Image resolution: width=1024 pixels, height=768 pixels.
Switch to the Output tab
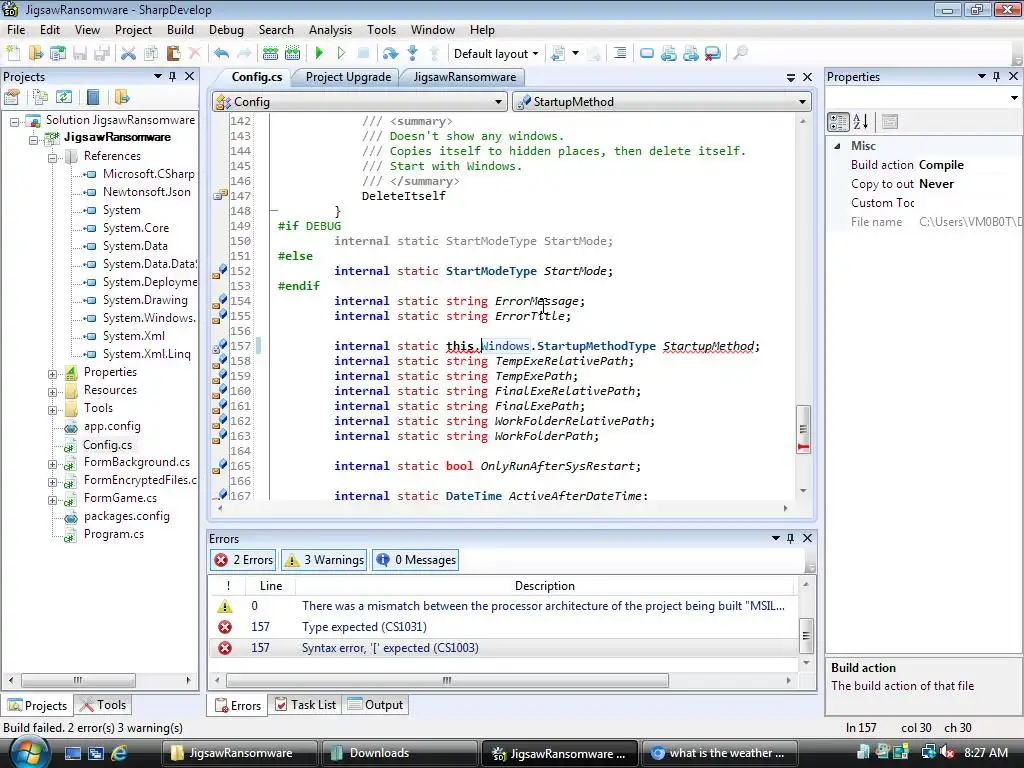(375, 705)
